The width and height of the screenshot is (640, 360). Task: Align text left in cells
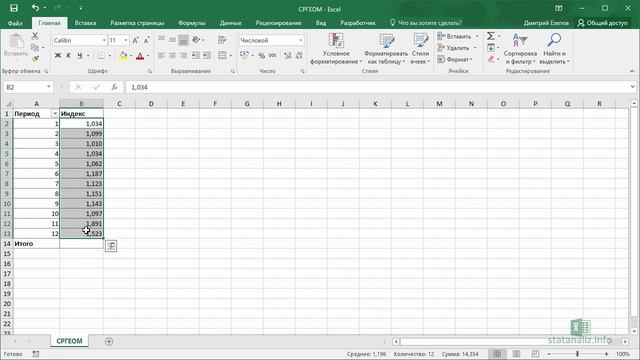(162, 56)
